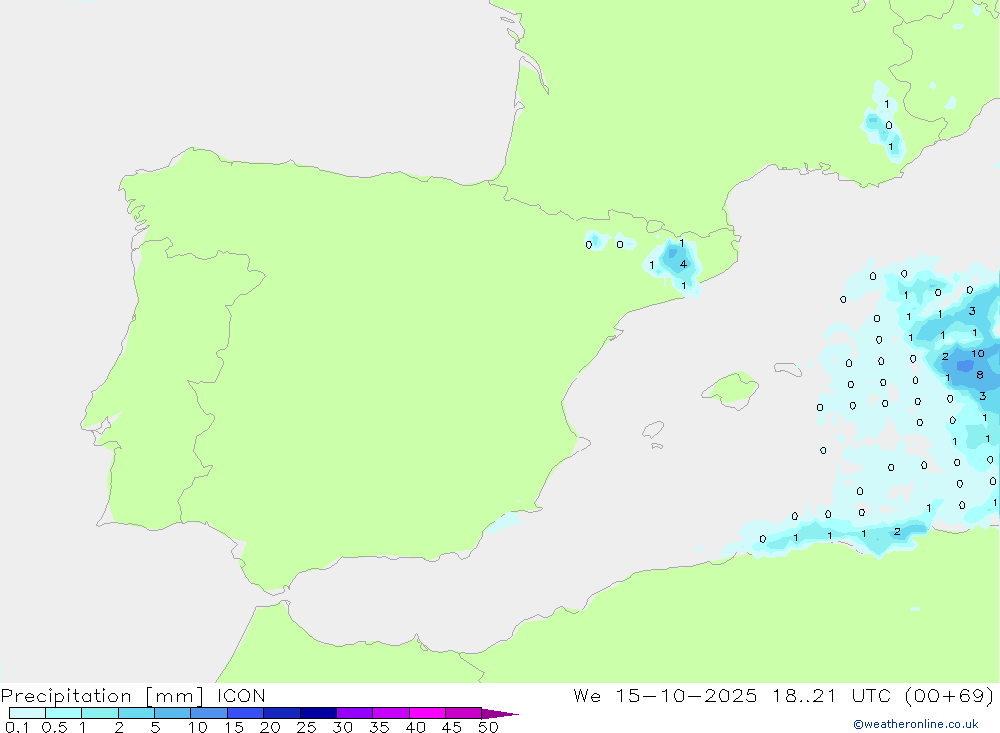Select the blue 10–15 legend swatch
This screenshot has width=1000, height=733.
click(209, 713)
